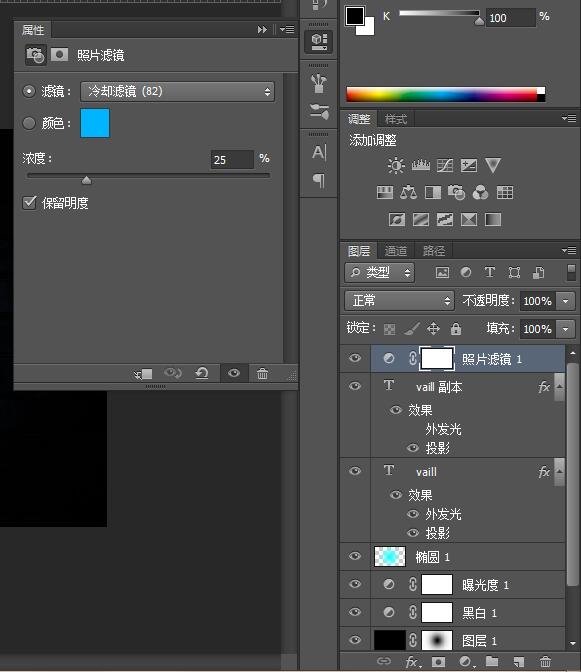Add a Posterize adjustment

point(421,220)
